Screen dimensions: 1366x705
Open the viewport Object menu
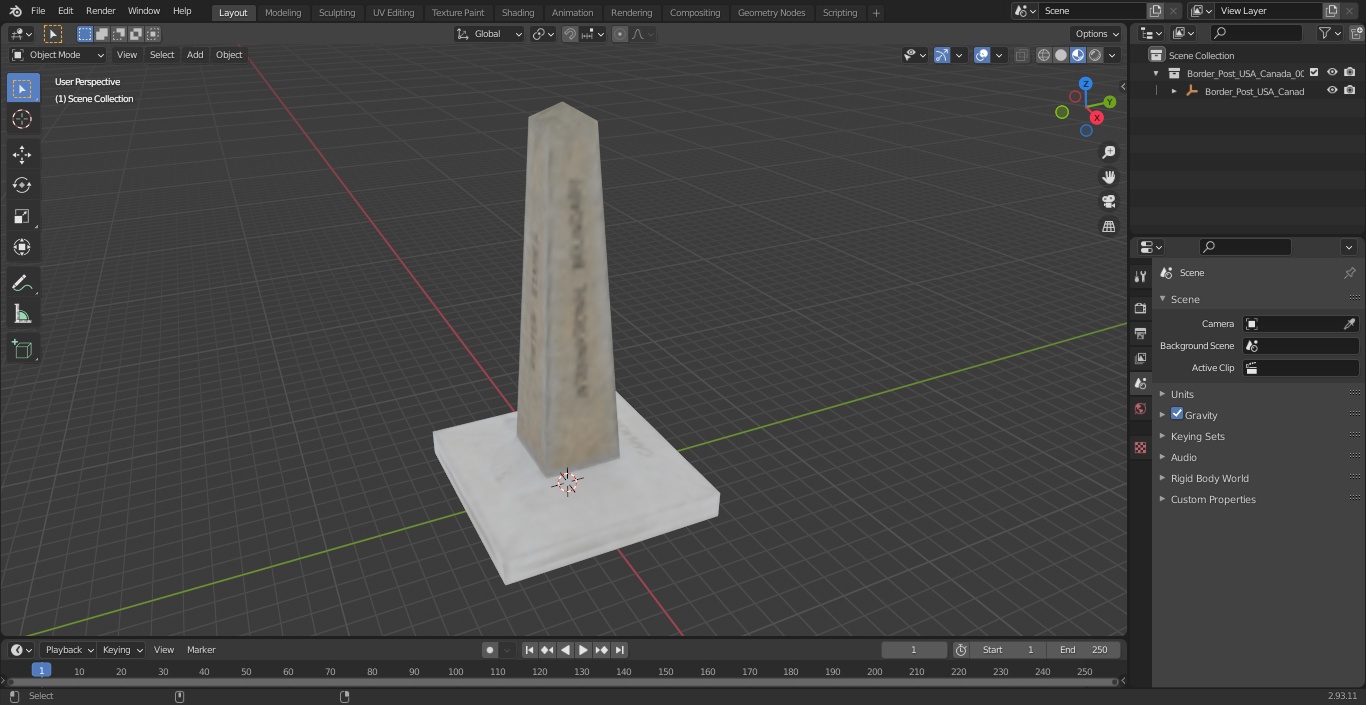(x=229, y=55)
